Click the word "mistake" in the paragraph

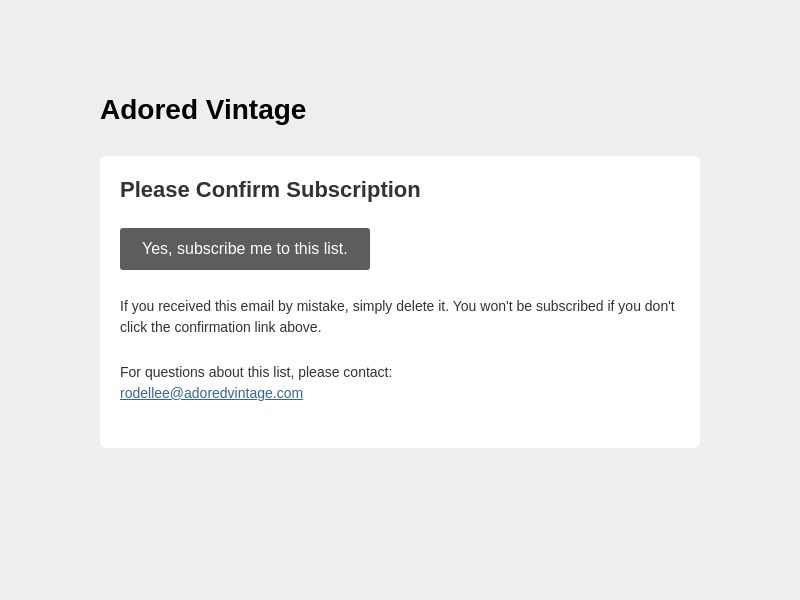(322, 306)
